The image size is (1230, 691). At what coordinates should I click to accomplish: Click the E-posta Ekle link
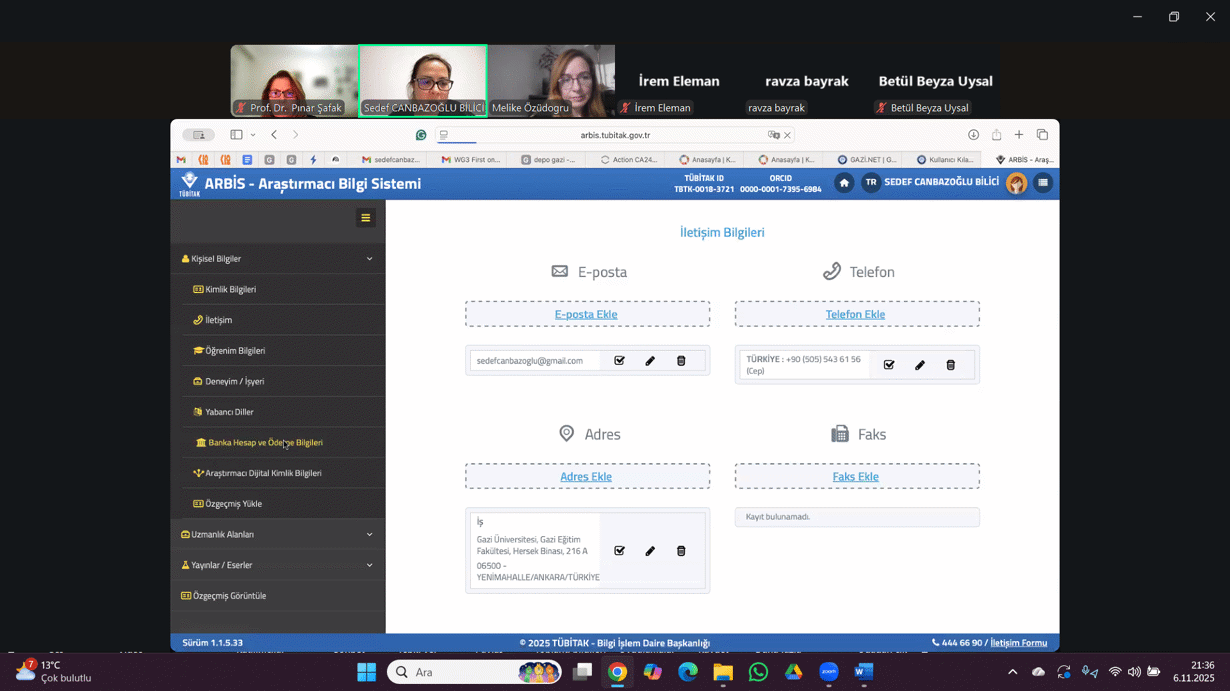[x=586, y=314]
